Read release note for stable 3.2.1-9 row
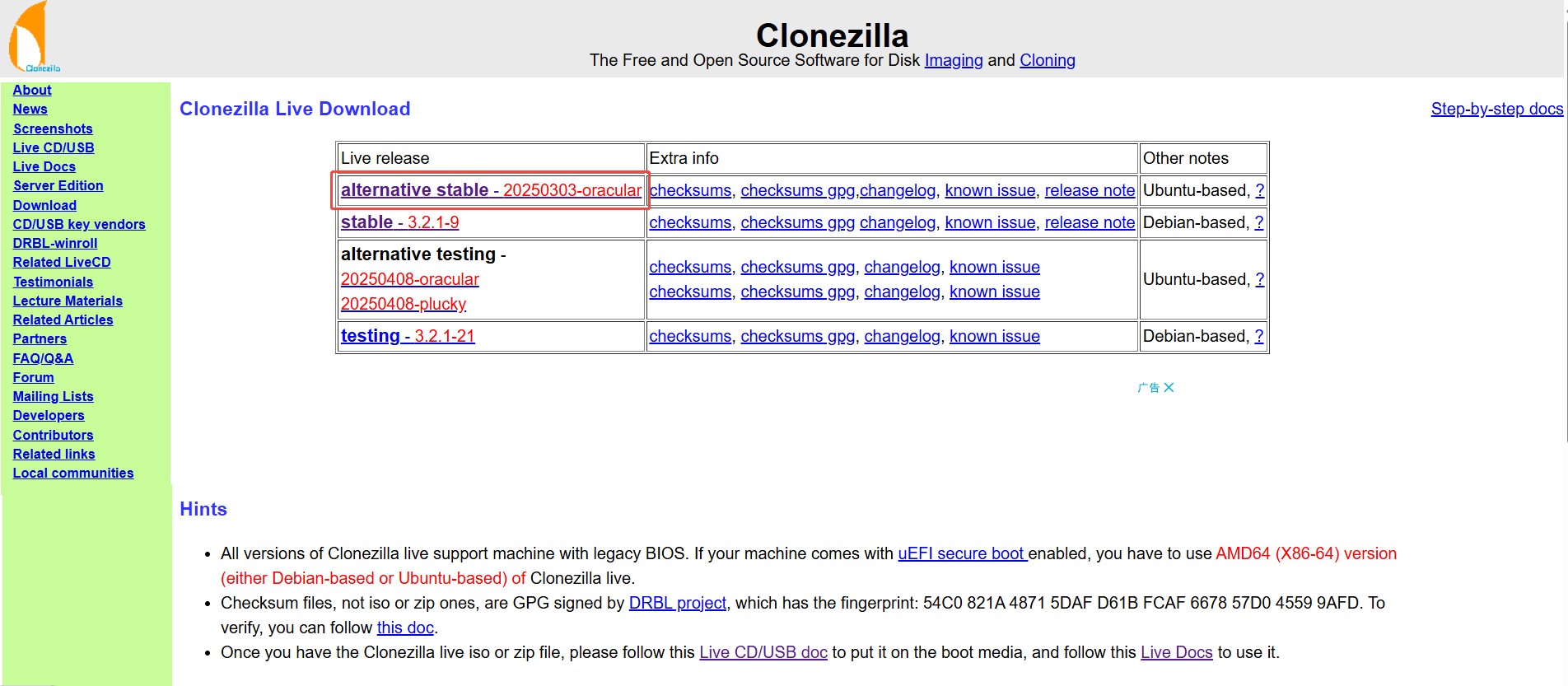Image resolution: width=1568 pixels, height=686 pixels. click(x=1090, y=222)
